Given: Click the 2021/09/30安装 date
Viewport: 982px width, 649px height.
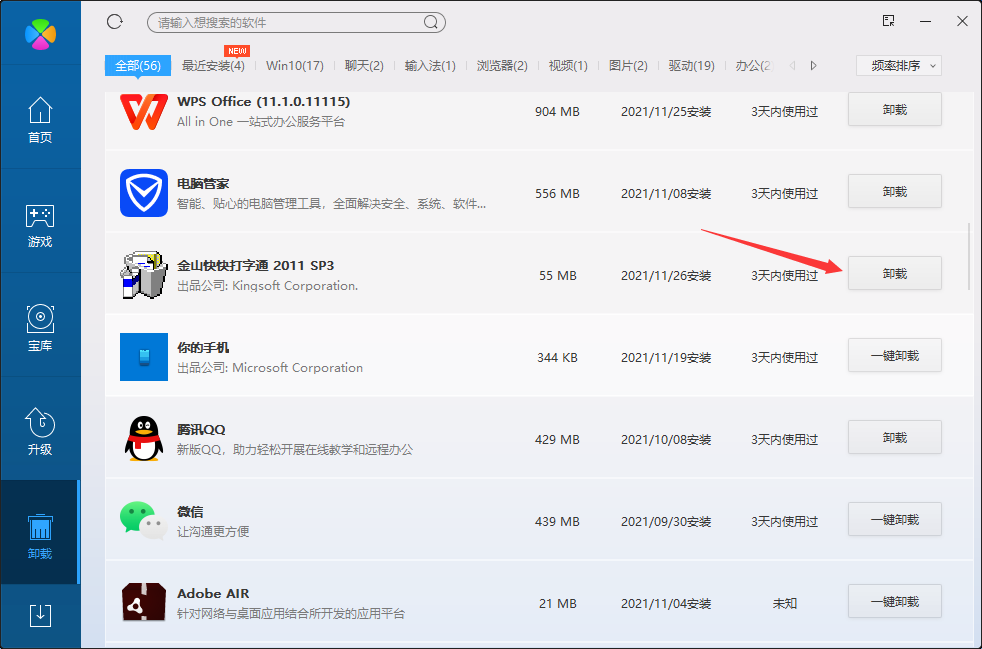Looking at the screenshot, I should point(666,522).
